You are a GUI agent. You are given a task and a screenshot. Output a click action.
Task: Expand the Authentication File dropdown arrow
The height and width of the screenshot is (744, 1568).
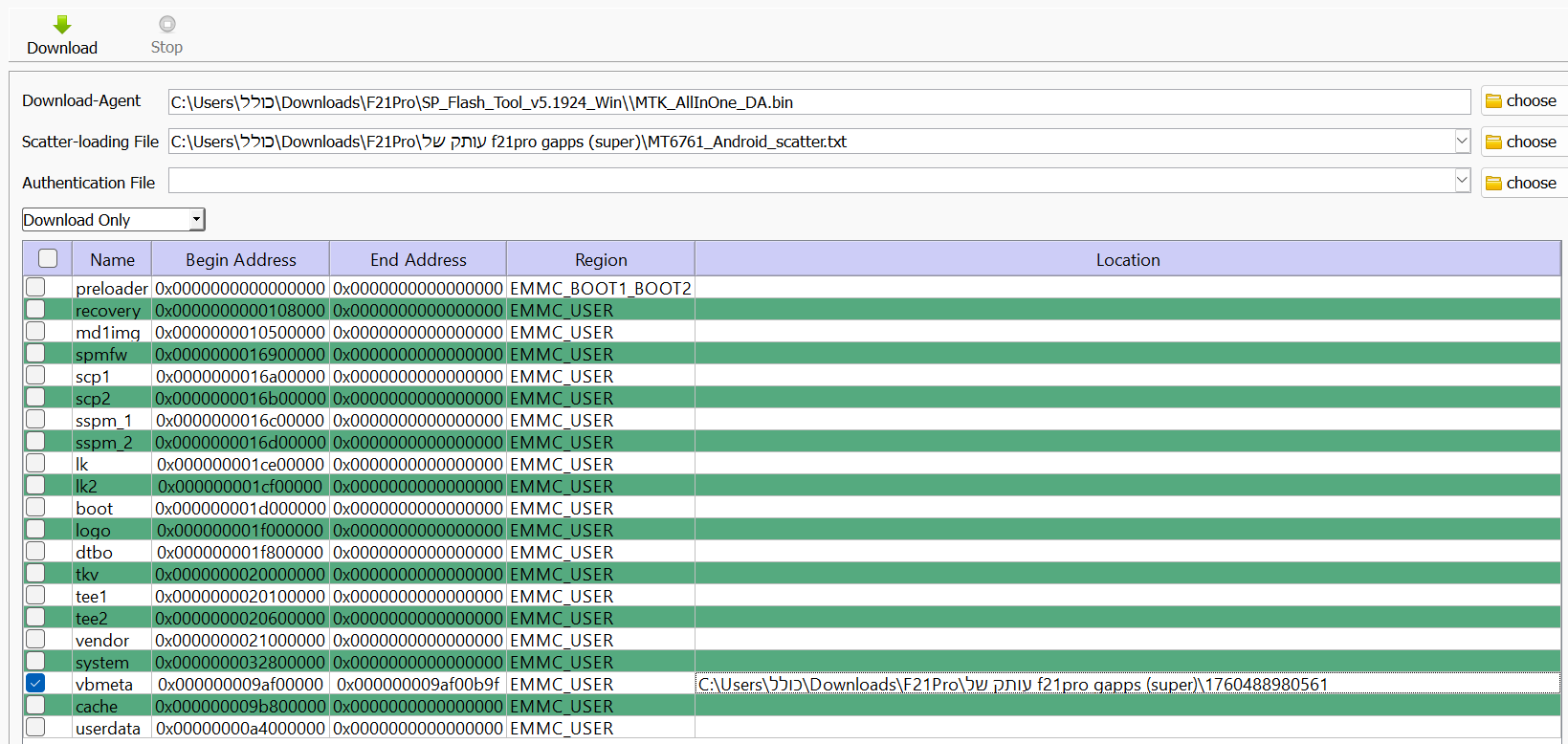point(1461,180)
